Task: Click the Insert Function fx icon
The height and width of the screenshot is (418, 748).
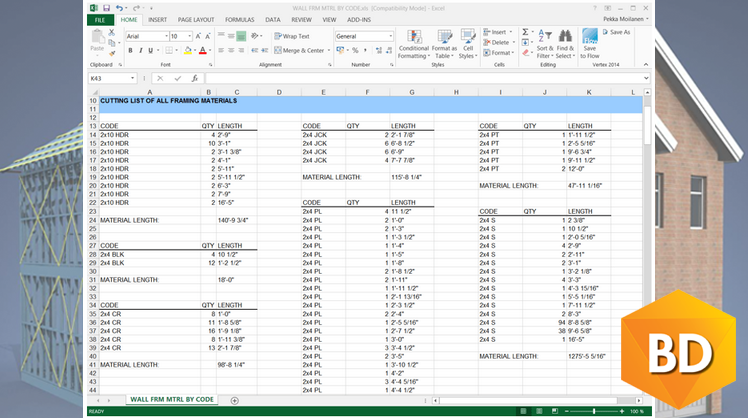Action: tap(195, 78)
